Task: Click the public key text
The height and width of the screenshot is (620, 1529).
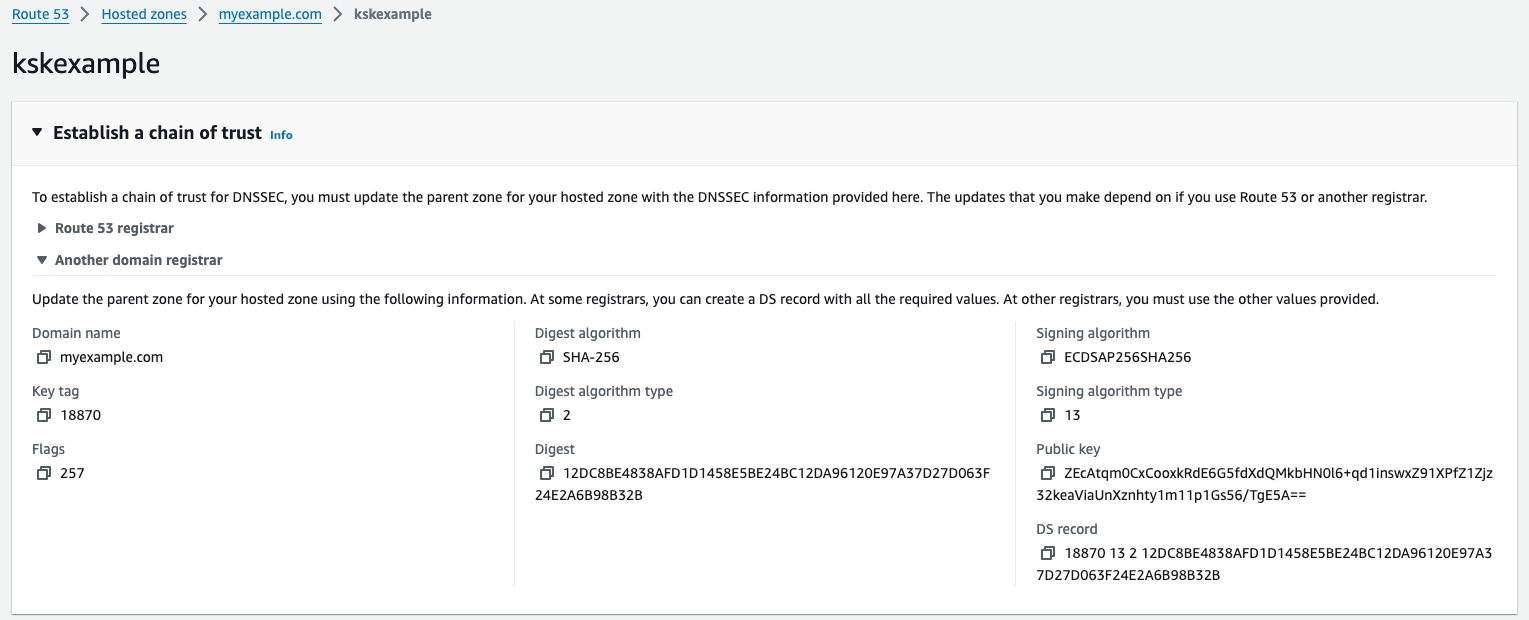Action: pos(1278,484)
